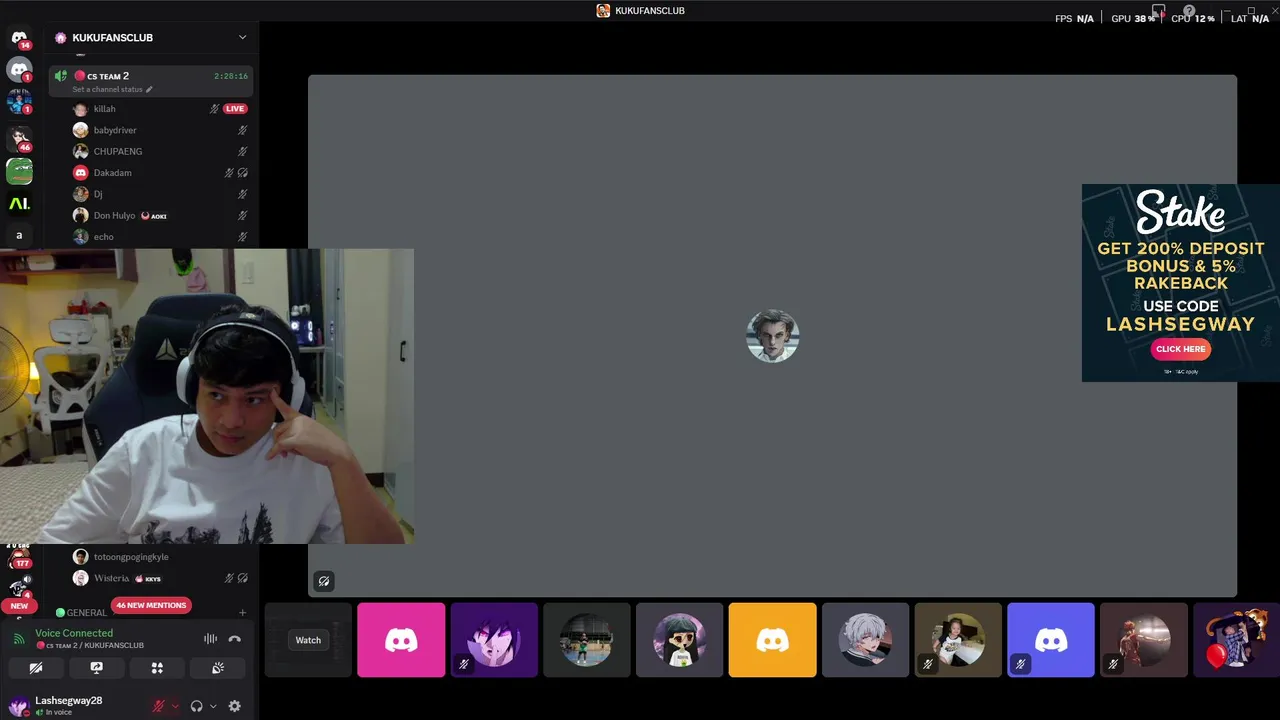Image resolution: width=1280 pixels, height=720 pixels.
Task: Expand the KUKUFANSCLUB server dropdown menu
Action: (242, 38)
